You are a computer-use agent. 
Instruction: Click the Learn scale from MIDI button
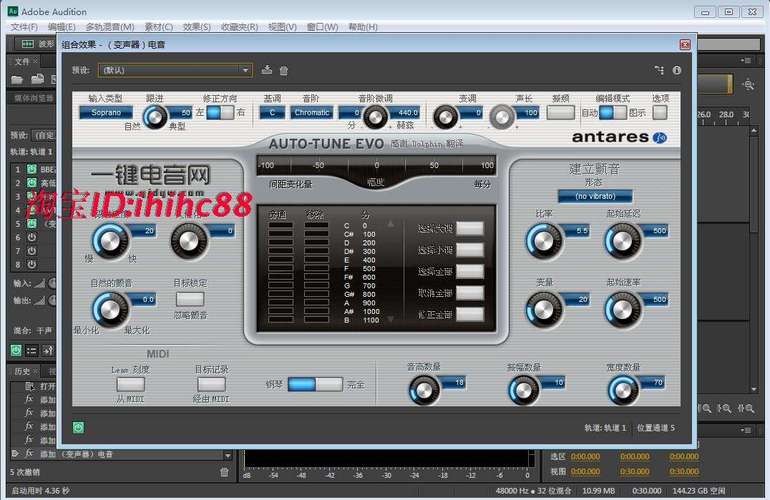(131, 384)
